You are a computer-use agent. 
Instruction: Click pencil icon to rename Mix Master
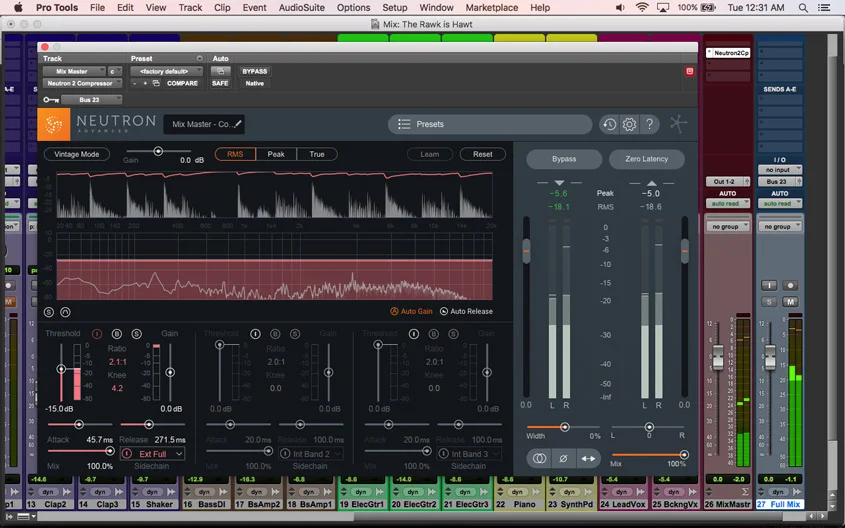click(x=237, y=124)
